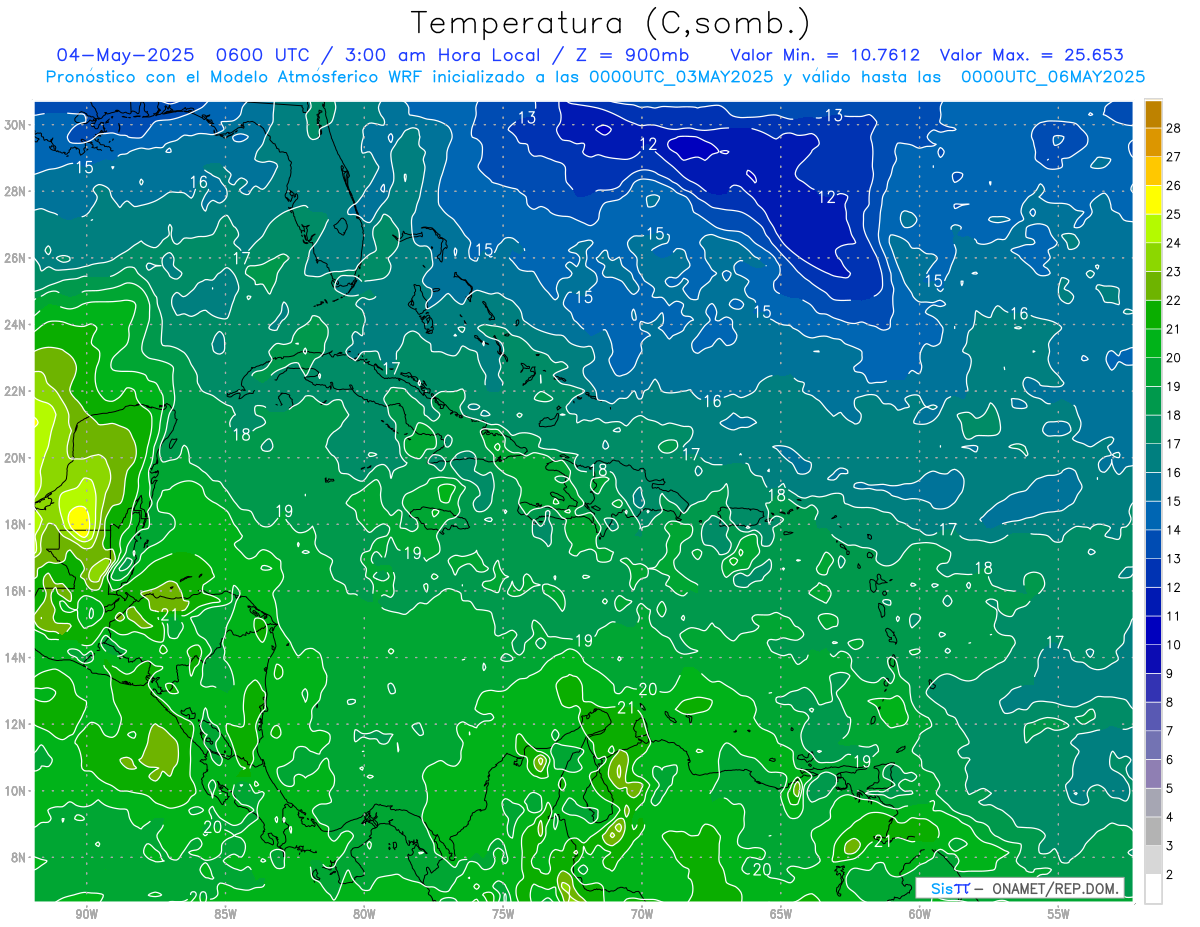The width and height of the screenshot is (1200, 927).
Task: Click the latitude label "28N"
Action: [x=14, y=191]
